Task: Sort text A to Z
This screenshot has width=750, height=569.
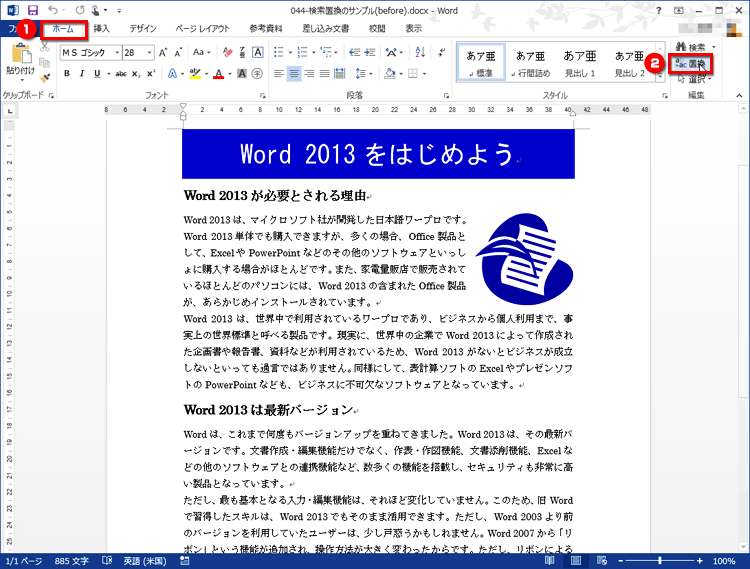Action: [420, 52]
